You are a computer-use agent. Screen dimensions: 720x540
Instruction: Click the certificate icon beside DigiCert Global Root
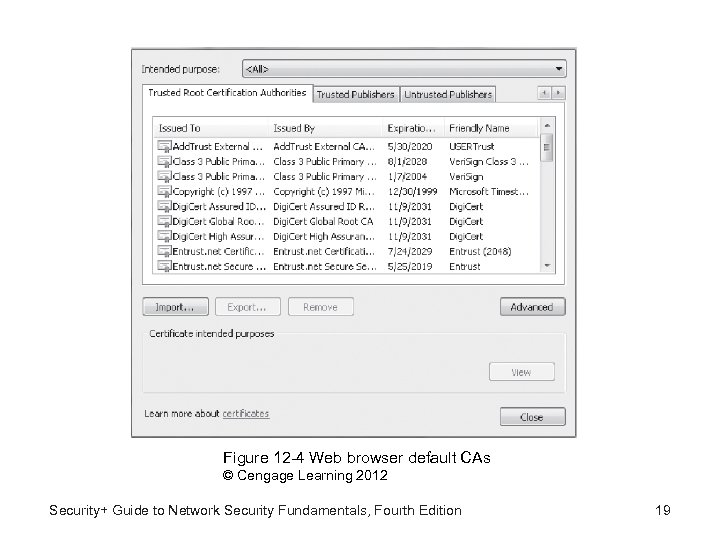[x=164, y=221]
